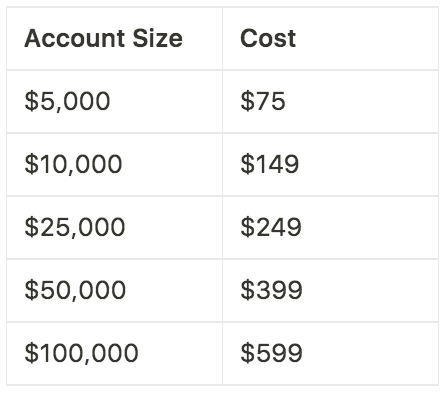Screen dimensions: 448x398
Task: Select the $599 cost cell
Action: point(330,354)
